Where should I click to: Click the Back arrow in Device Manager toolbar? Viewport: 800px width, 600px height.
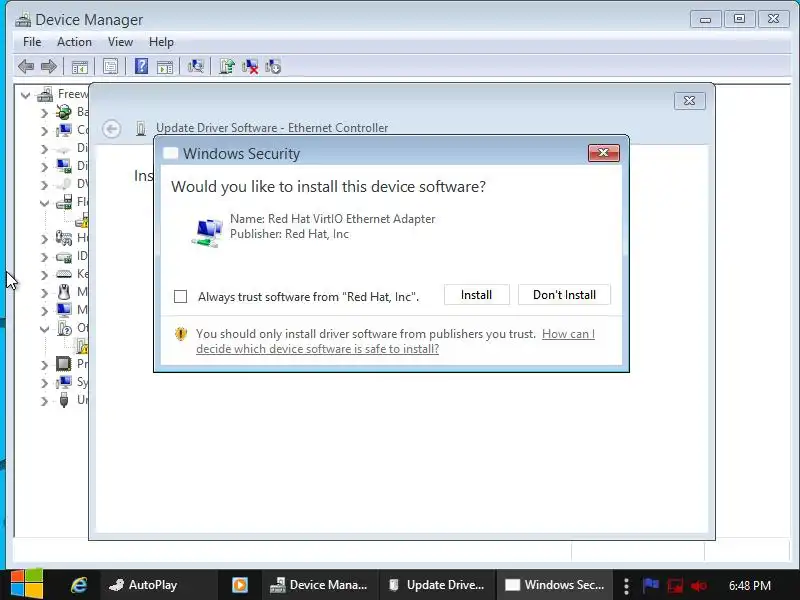(x=26, y=66)
